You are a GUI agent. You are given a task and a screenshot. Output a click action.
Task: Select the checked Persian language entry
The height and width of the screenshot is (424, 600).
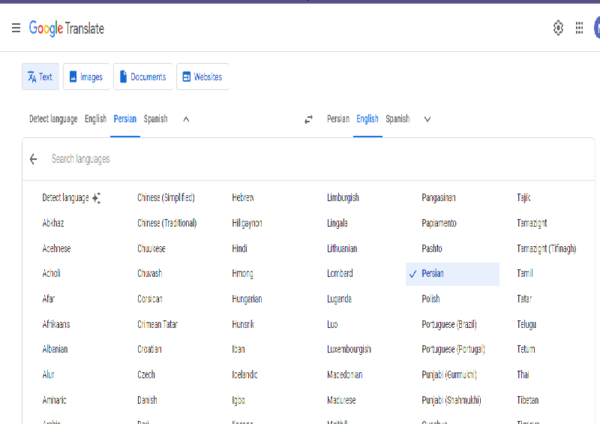[x=452, y=274]
